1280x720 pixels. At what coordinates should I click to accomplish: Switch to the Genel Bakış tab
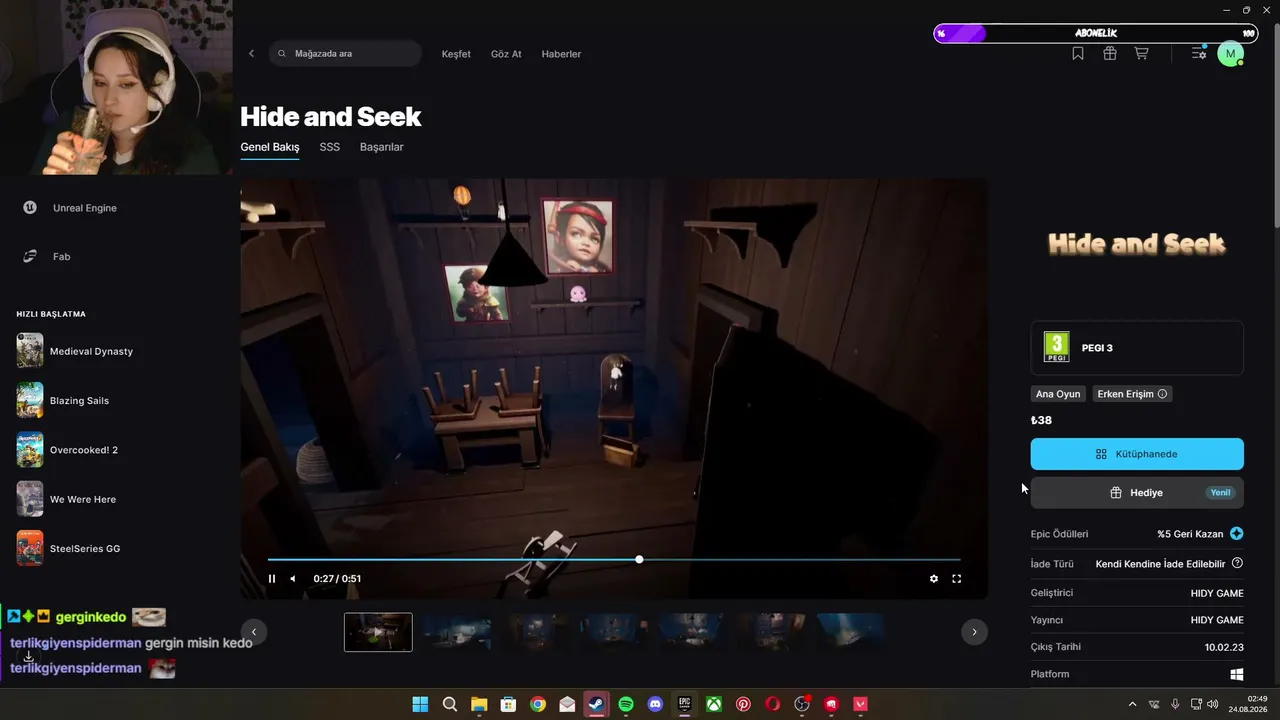270,147
